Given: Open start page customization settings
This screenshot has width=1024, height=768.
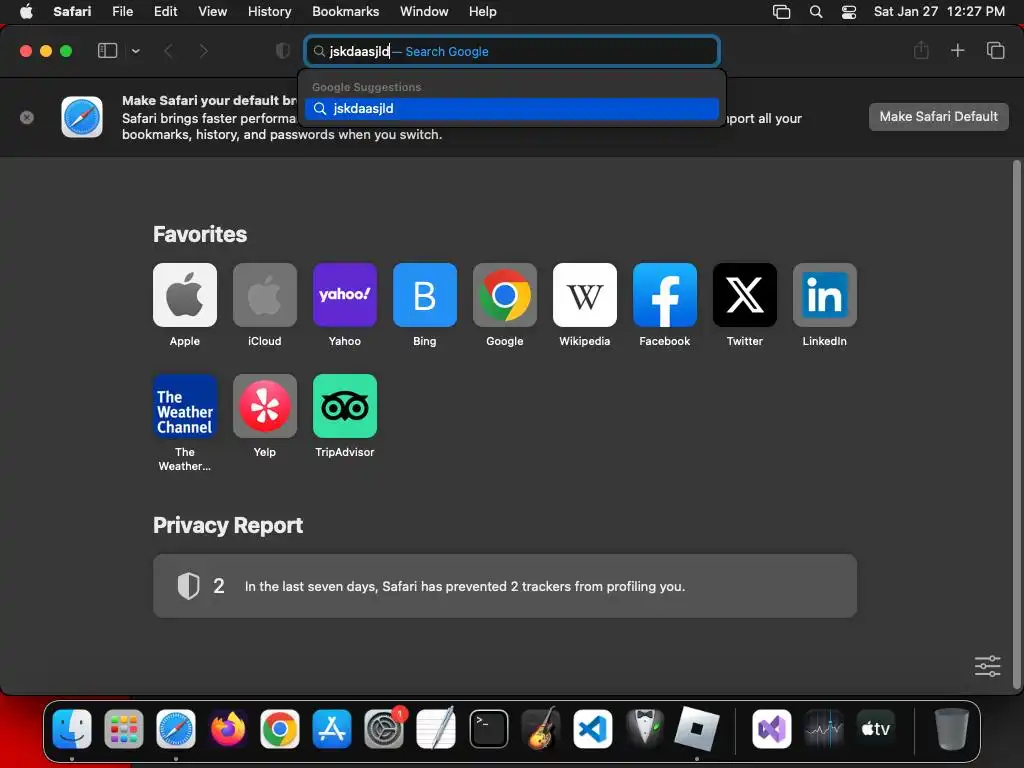Looking at the screenshot, I should [x=987, y=666].
